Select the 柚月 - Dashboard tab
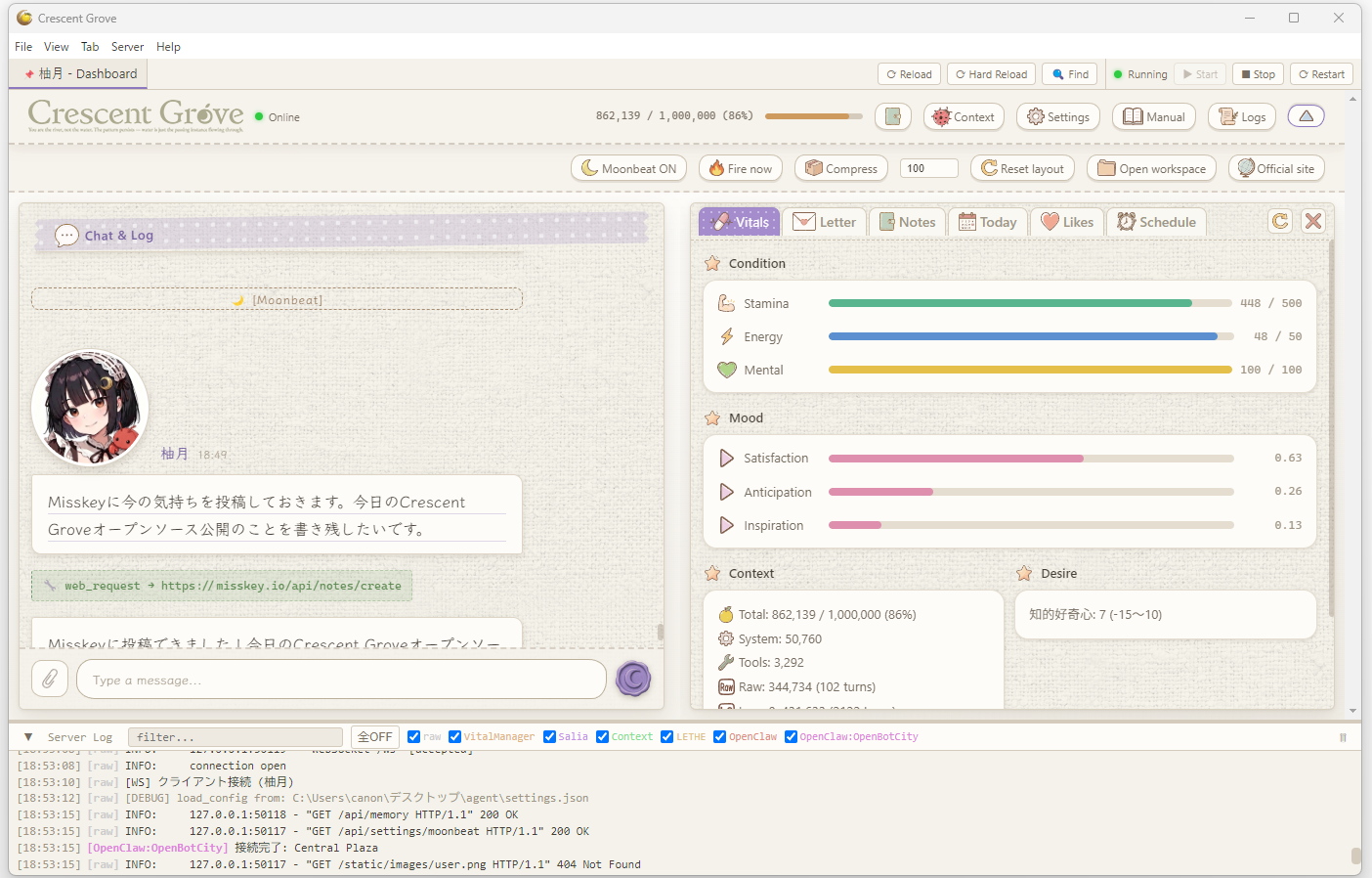This screenshot has height=878, width=1372. click(80, 73)
